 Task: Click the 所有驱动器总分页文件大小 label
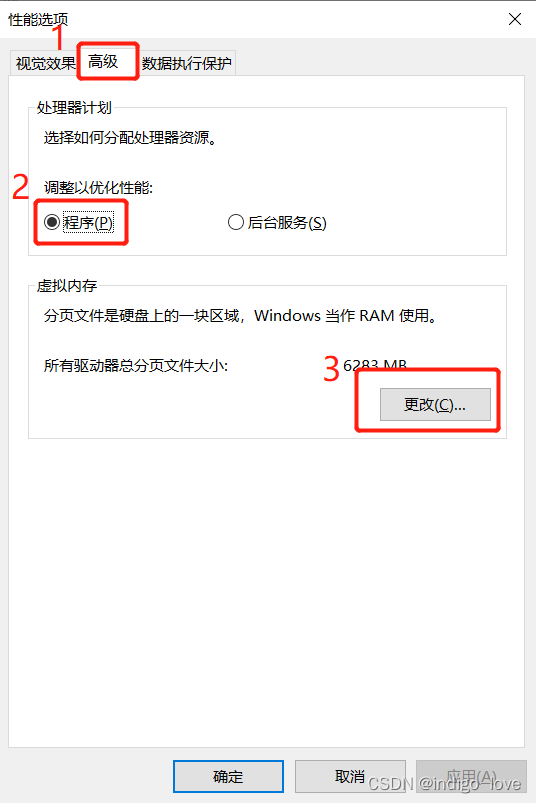(136, 366)
